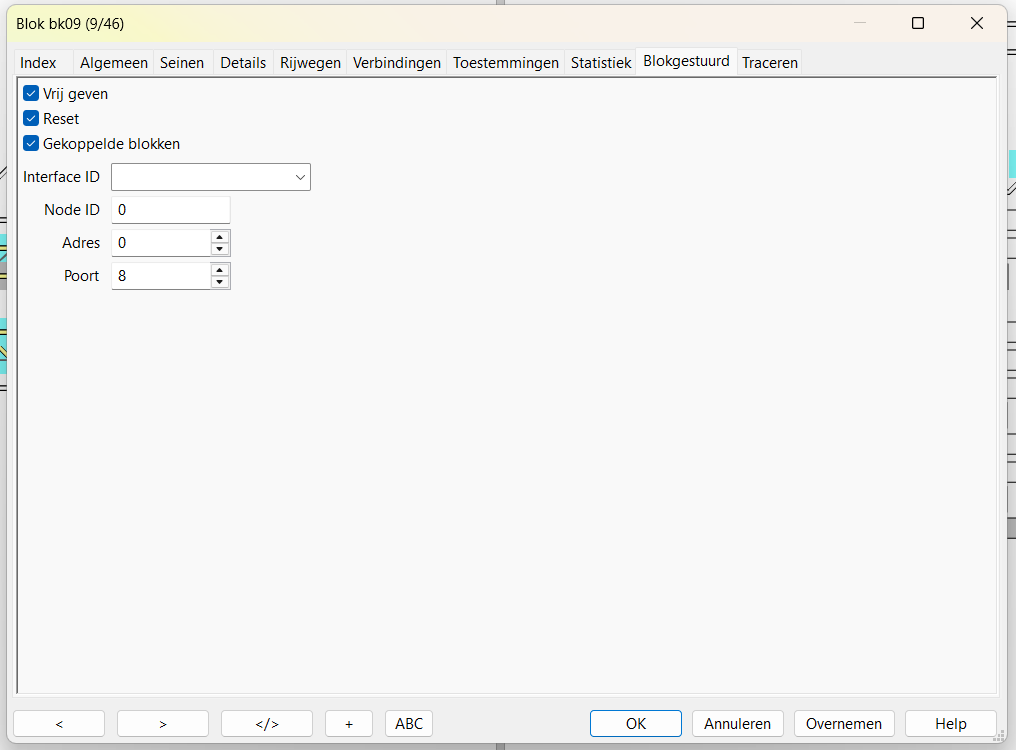Decrease the Adres value with down arrow
Image resolution: width=1016 pixels, height=750 pixels.
pyautogui.click(x=220, y=250)
